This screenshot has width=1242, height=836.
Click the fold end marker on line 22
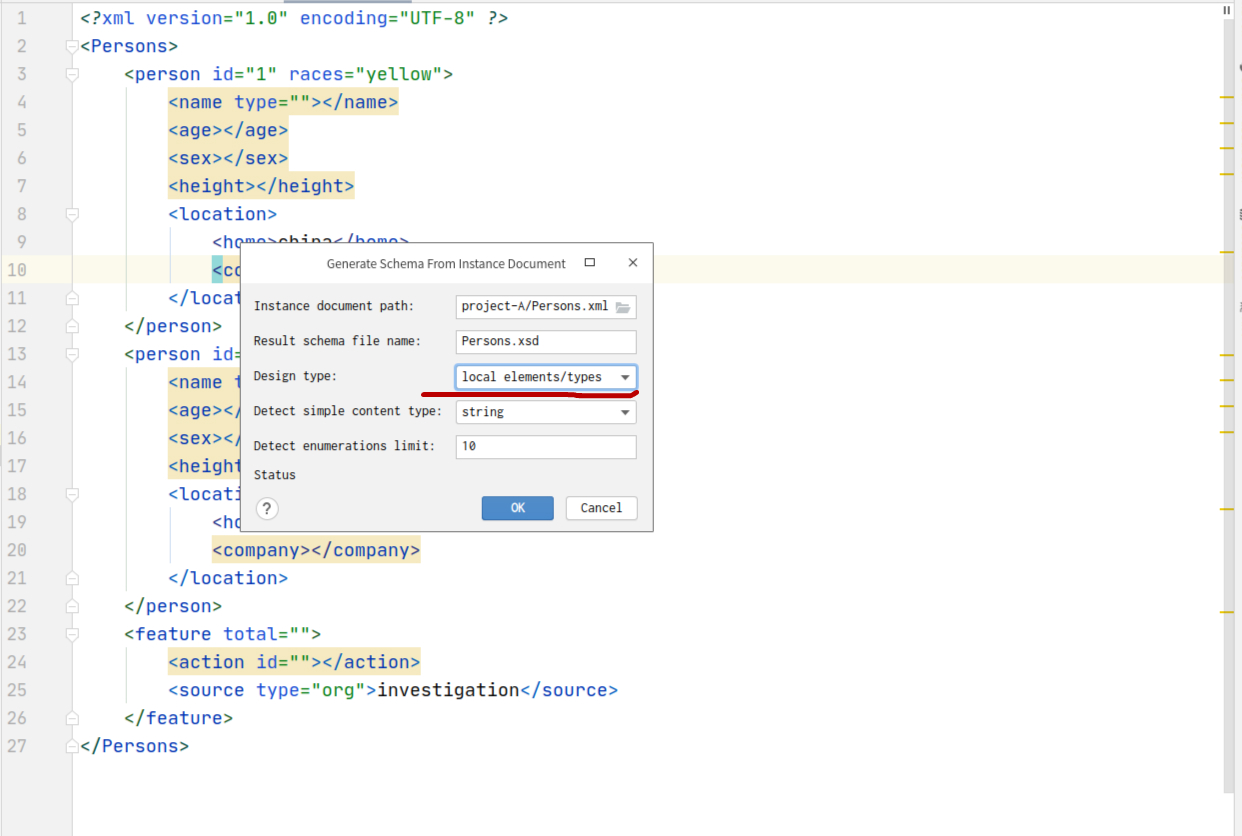72,606
